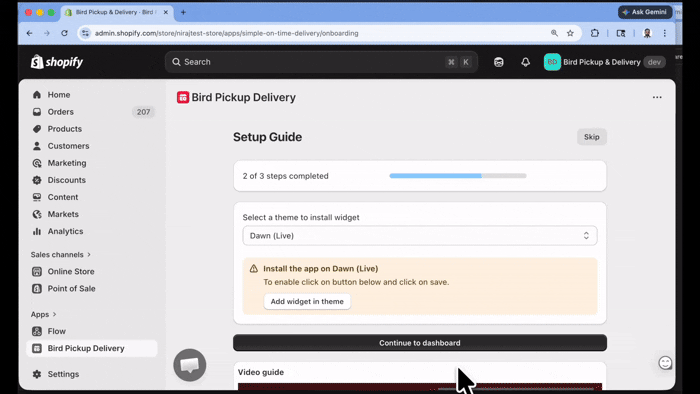Click the site information icon in address bar
700x394 pixels.
85,33
